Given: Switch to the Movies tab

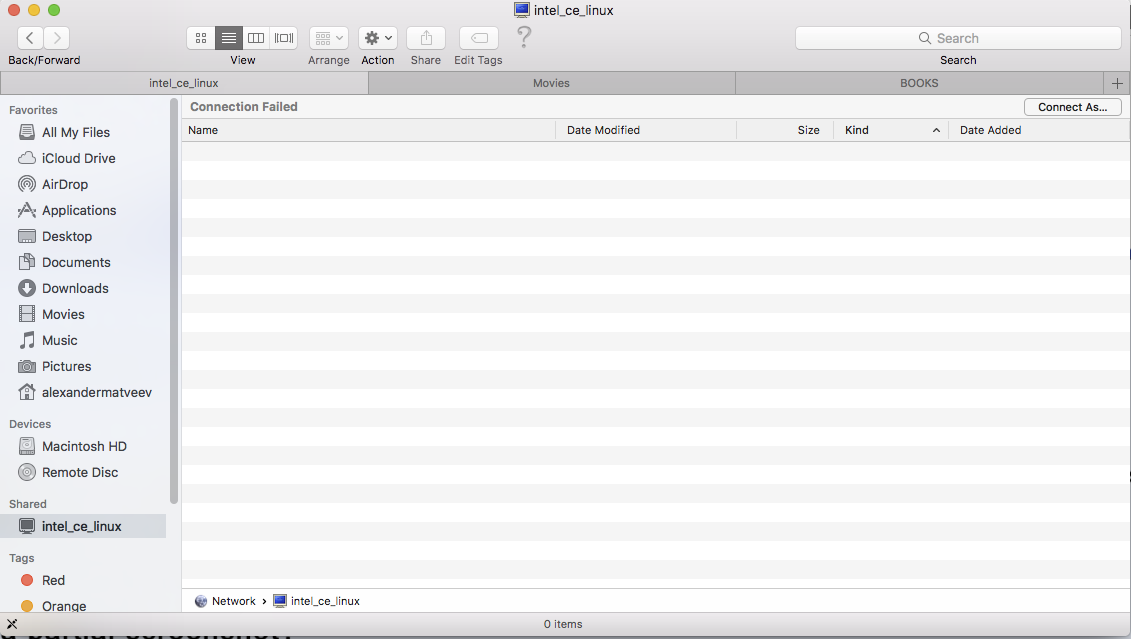Looking at the screenshot, I should pyautogui.click(x=551, y=83).
